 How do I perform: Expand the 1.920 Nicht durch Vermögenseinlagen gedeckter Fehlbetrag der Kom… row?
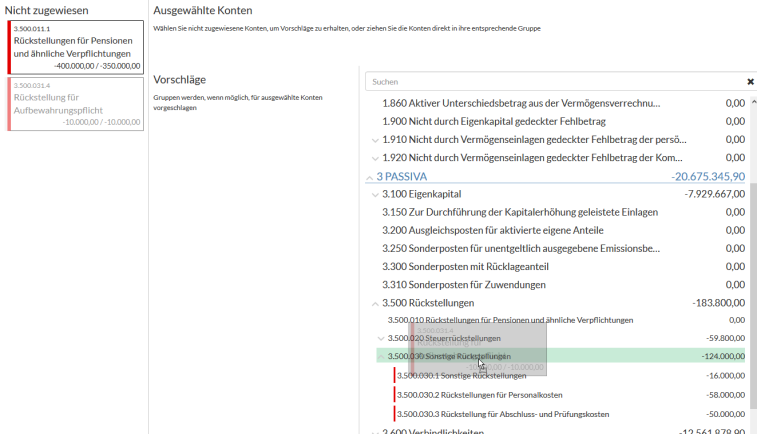tap(375, 158)
